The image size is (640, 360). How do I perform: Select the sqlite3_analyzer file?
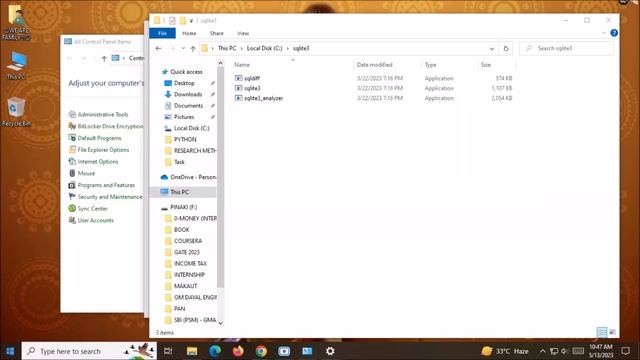click(263, 98)
